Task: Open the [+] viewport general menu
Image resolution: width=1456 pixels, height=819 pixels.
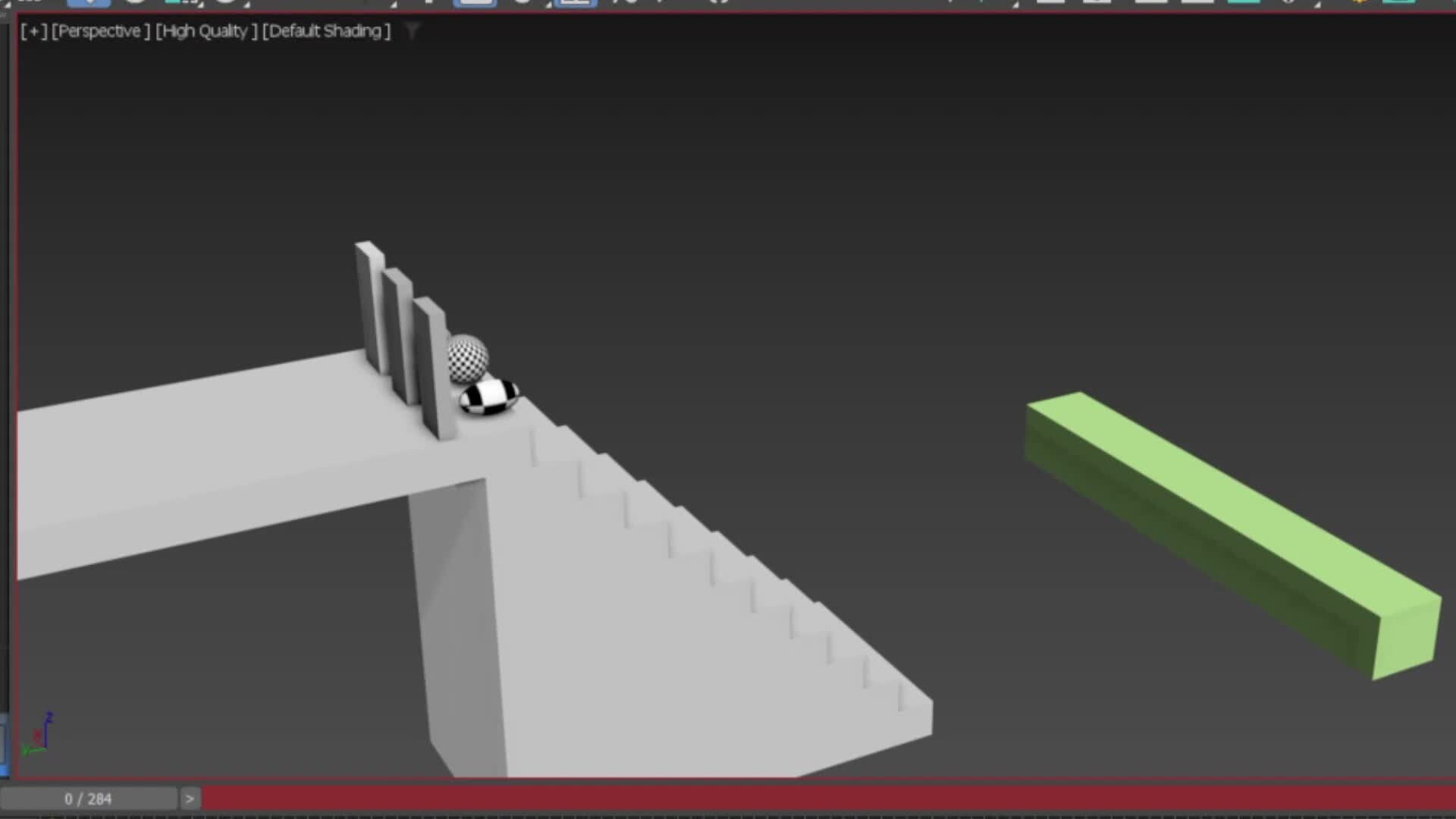Action: click(x=33, y=31)
